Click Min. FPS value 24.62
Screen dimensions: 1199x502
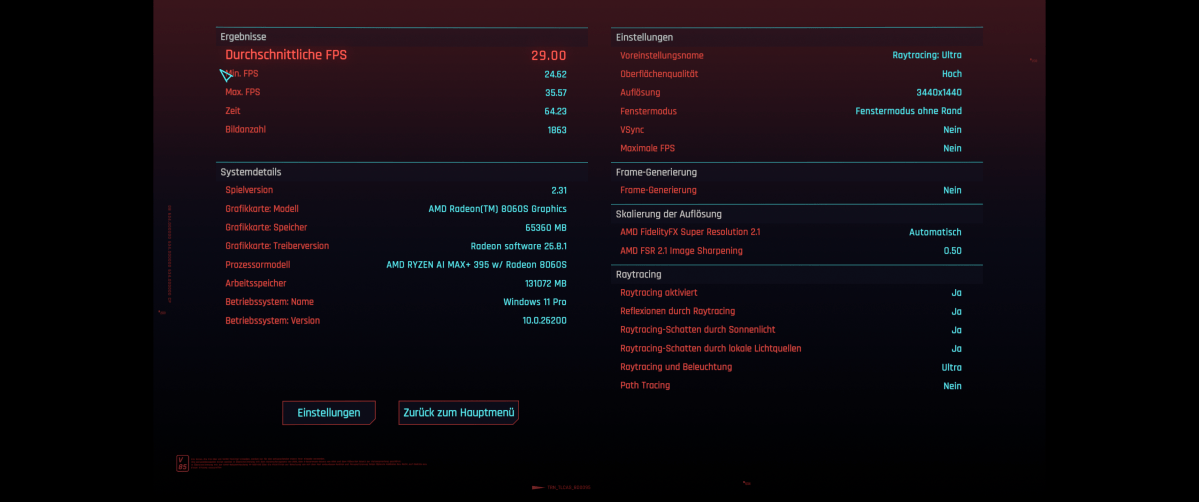(555, 74)
